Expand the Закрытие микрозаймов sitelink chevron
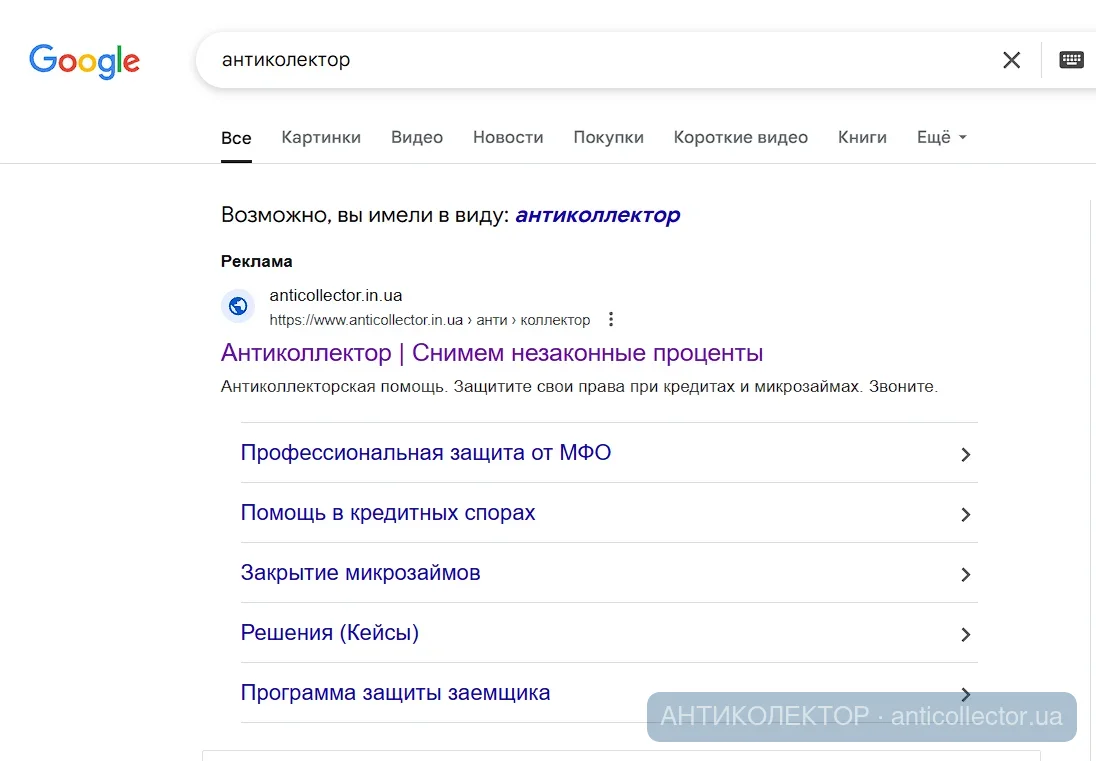 965,574
